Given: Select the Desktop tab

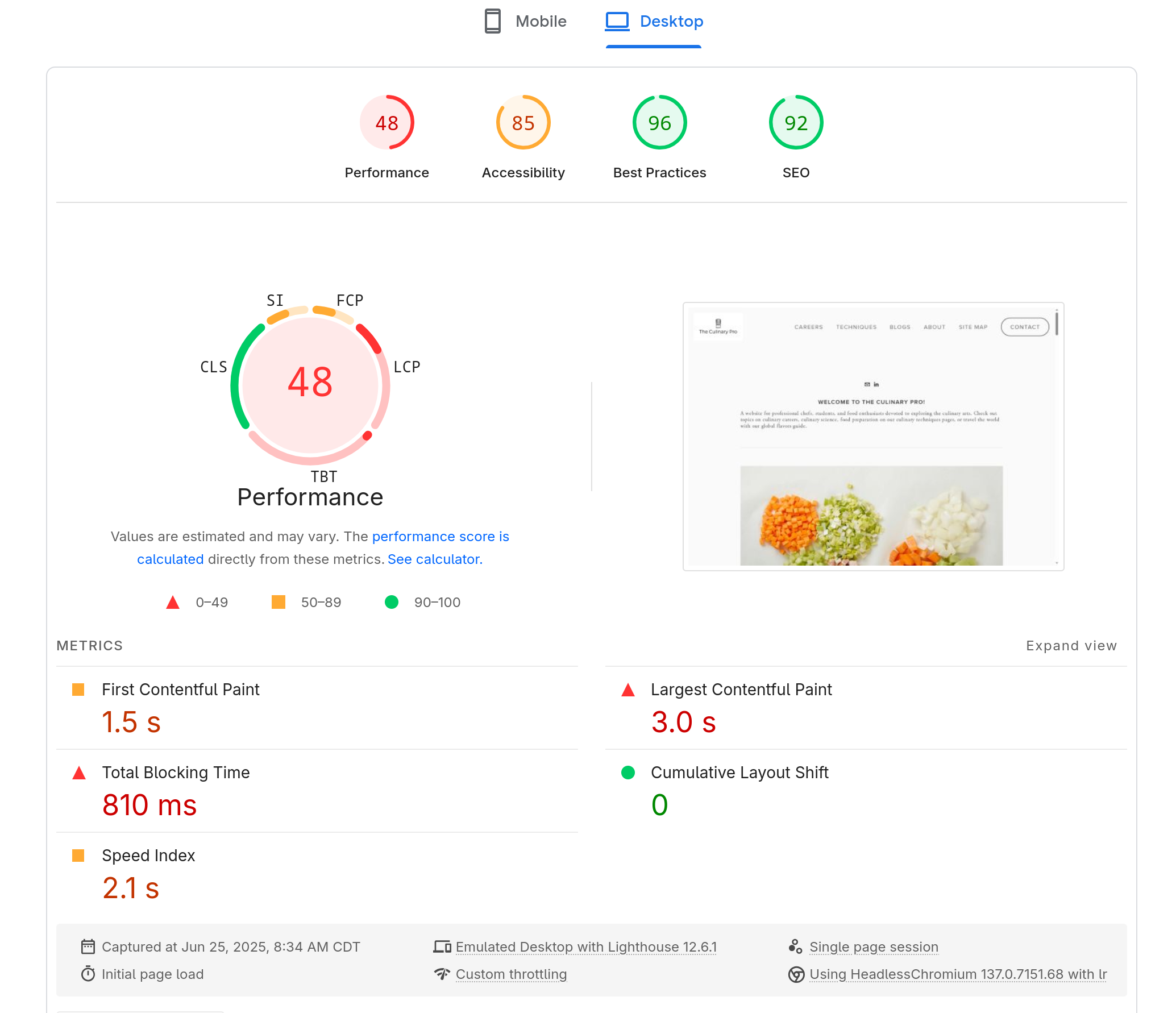Looking at the screenshot, I should click(654, 22).
